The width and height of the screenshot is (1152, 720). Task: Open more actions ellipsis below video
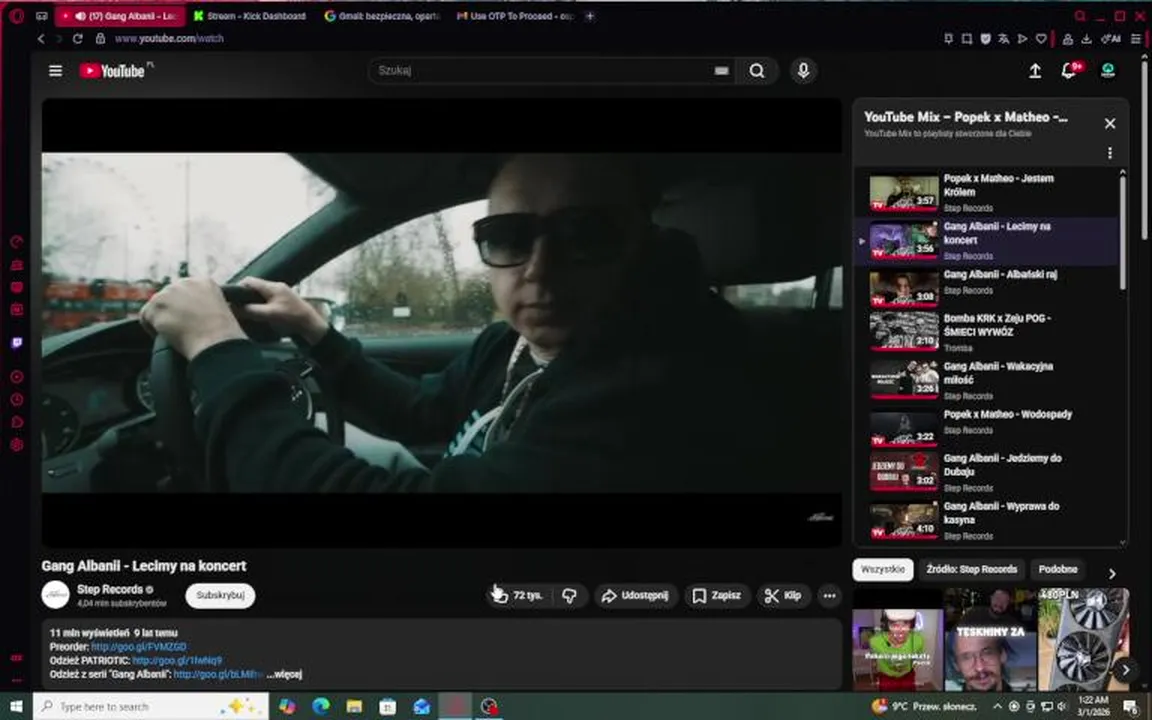point(829,595)
